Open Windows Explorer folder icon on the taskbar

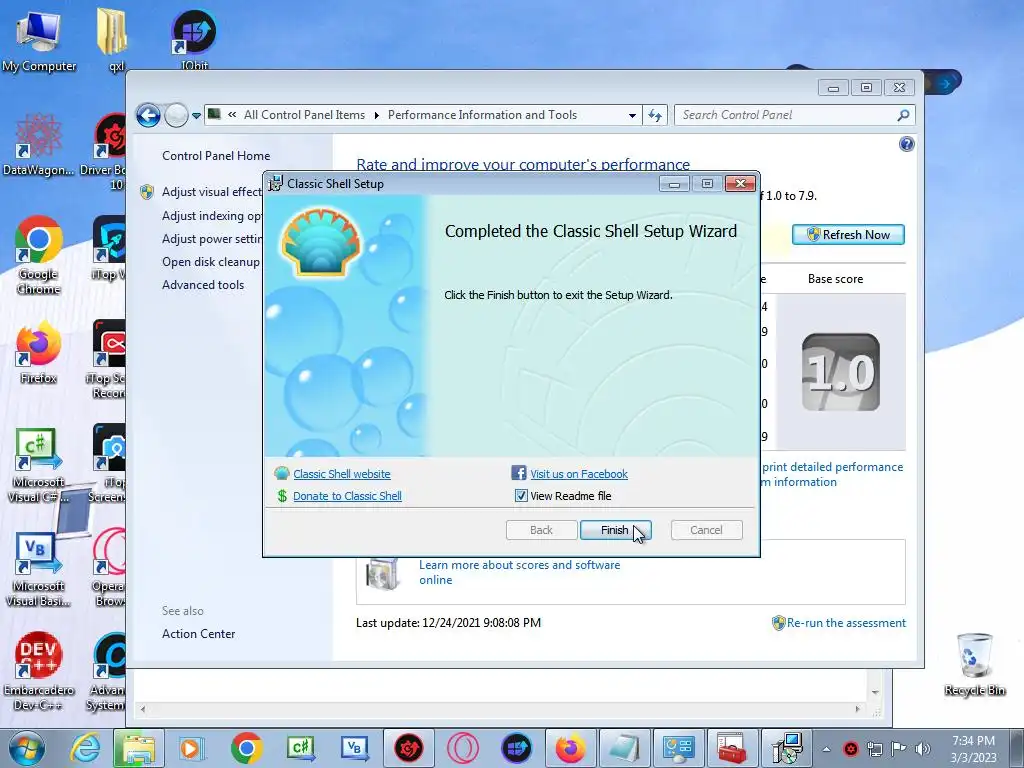(x=138, y=748)
